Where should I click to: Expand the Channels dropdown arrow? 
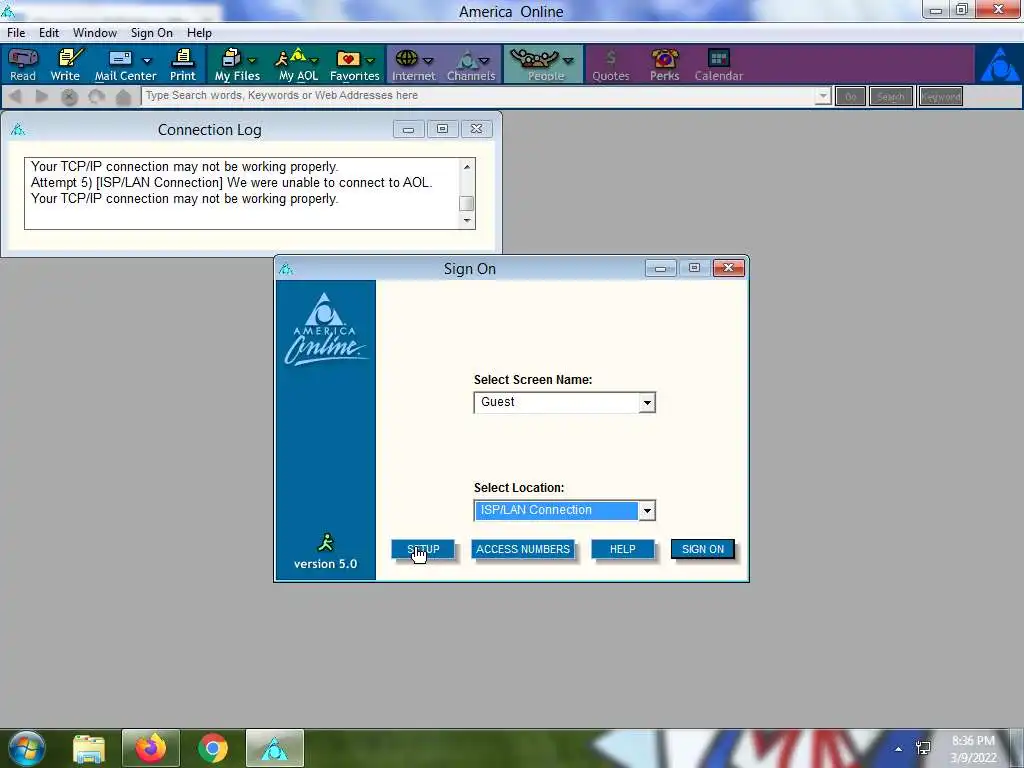click(x=484, y=61)
